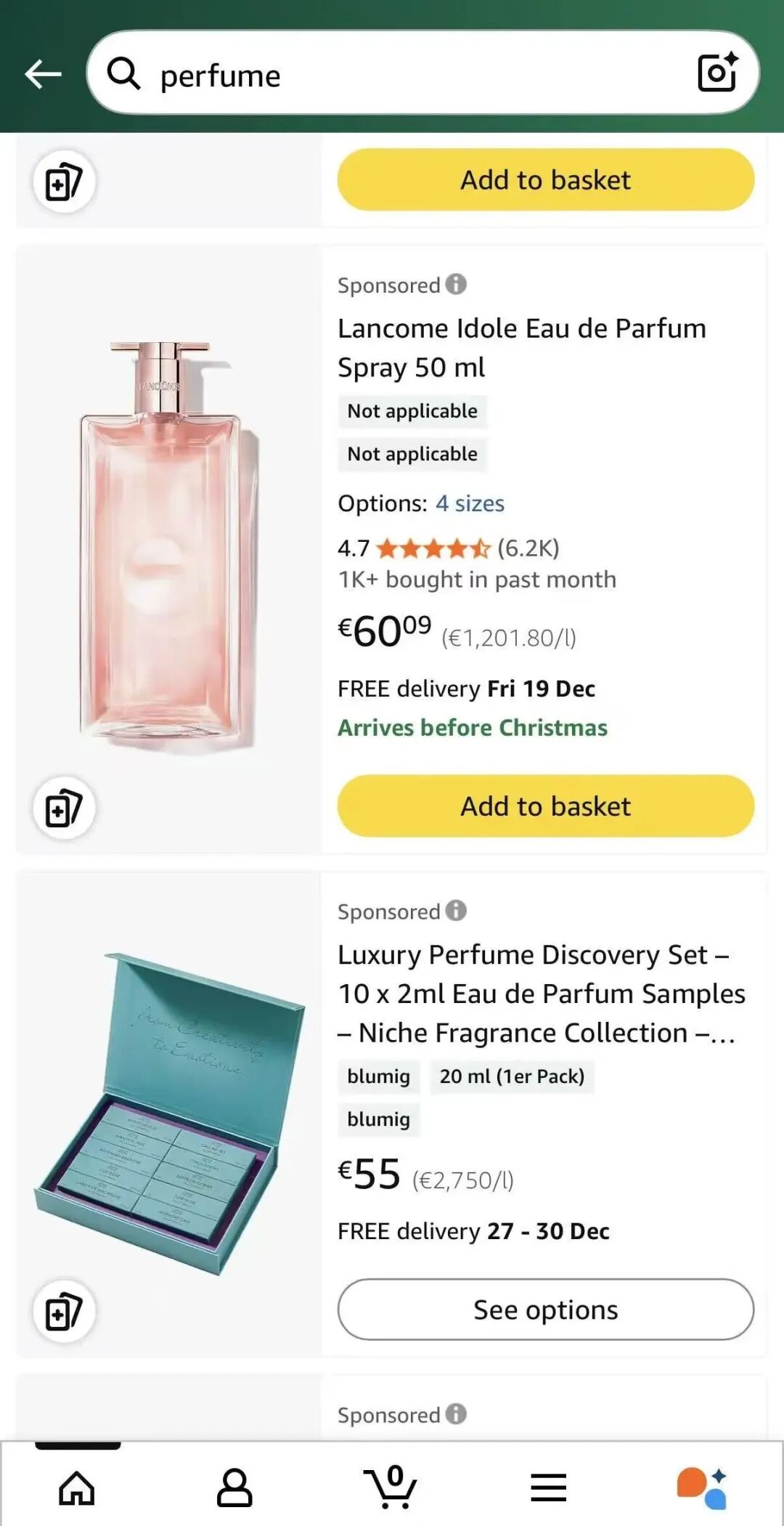This screenshot has height=1526, width=784.
Task: Open the AI assistant chat icon
Action: coord(702,1488)
